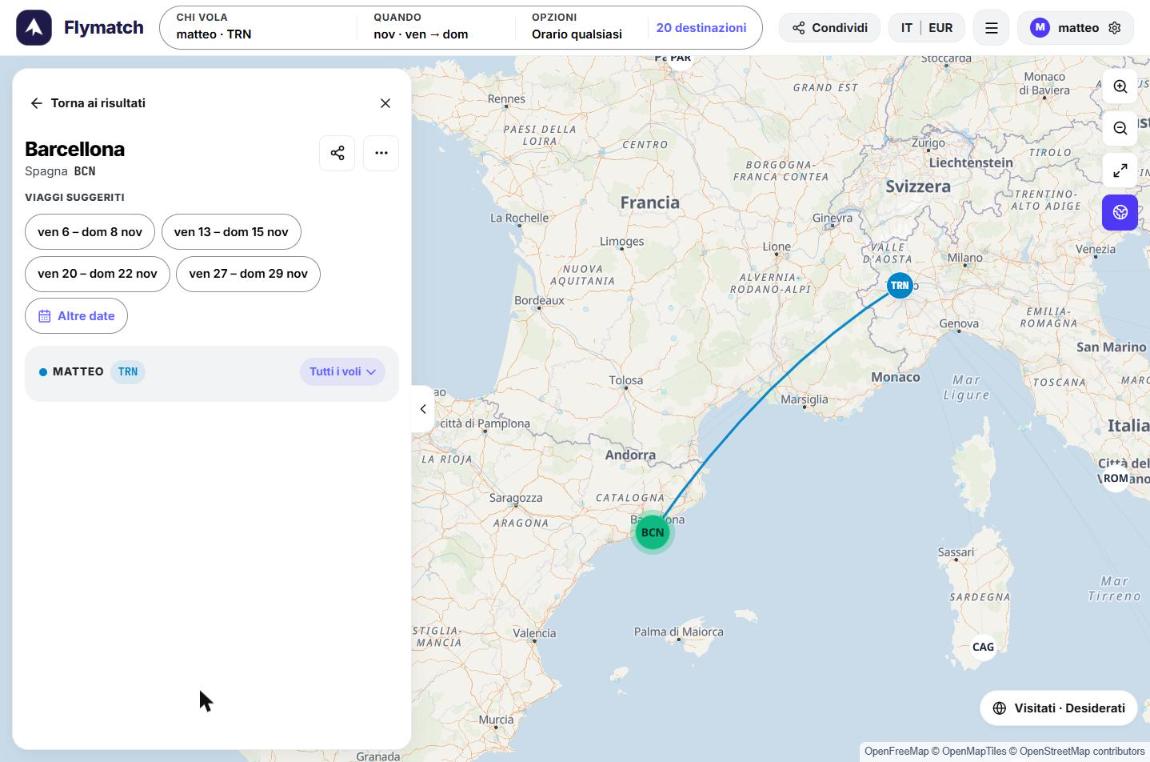Toggle the globe view map button
Viewport: 1150px width, 762px height.
coord(1120,212)
